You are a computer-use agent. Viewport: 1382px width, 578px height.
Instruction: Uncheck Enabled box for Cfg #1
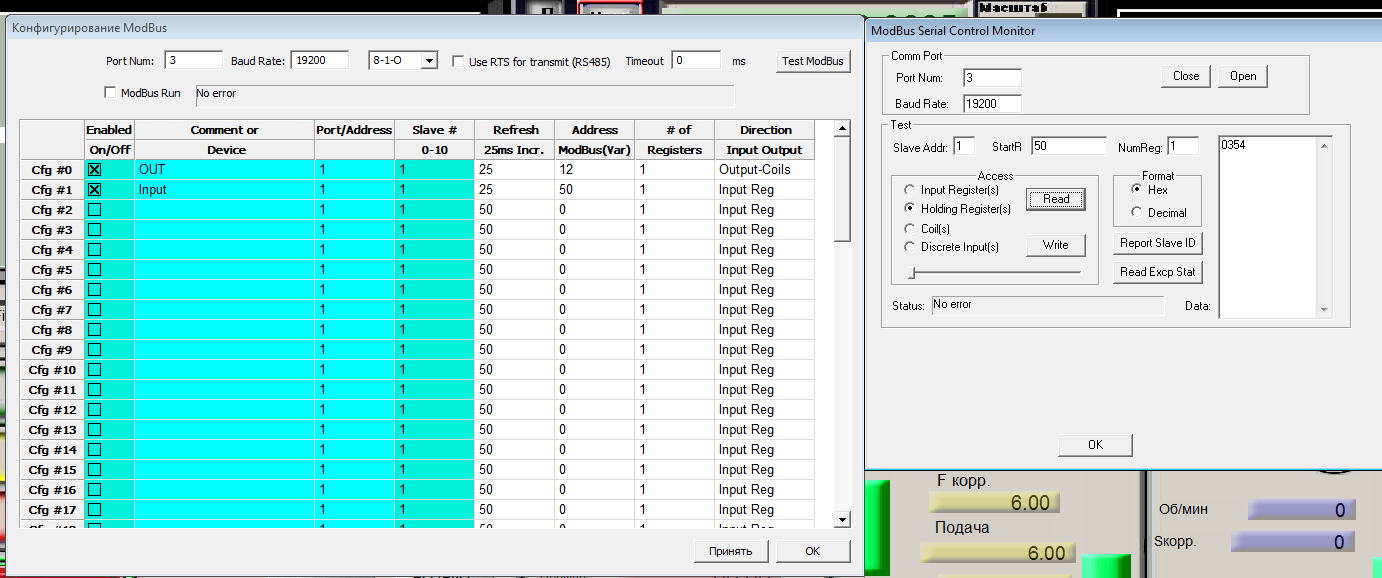click(95, 190)
